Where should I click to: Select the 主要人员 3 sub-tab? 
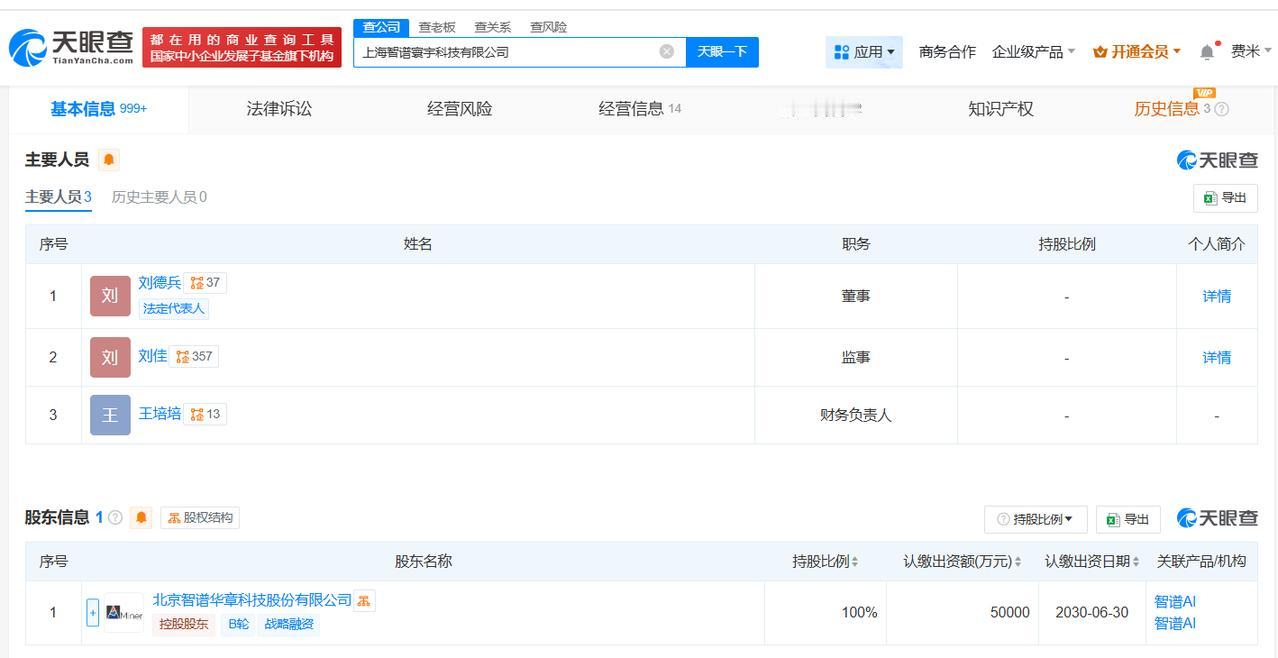tap(58, 197)
